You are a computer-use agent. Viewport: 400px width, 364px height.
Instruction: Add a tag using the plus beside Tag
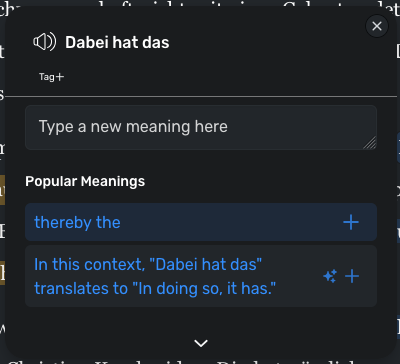coord(60,77)
